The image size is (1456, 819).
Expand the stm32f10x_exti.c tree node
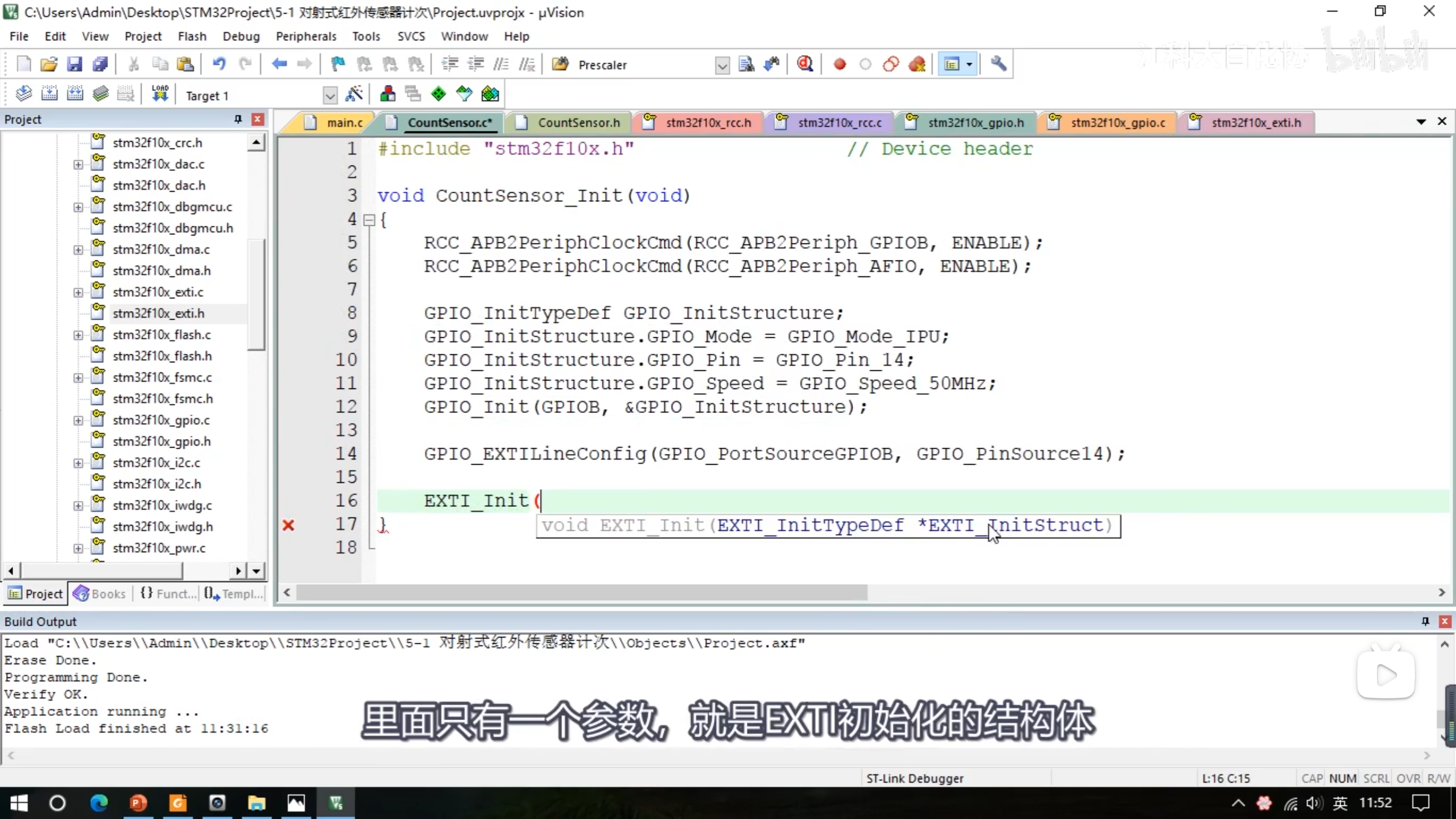pos(78,292)
